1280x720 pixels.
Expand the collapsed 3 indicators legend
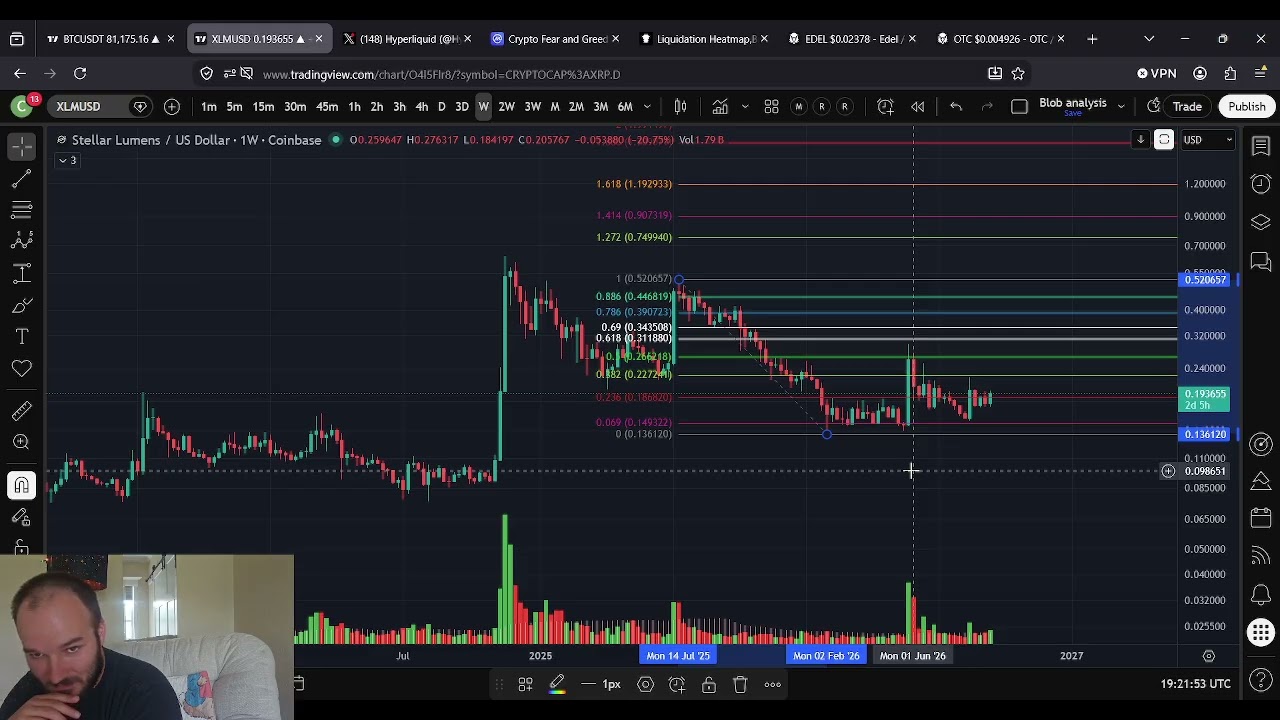[x=67, y=160]
